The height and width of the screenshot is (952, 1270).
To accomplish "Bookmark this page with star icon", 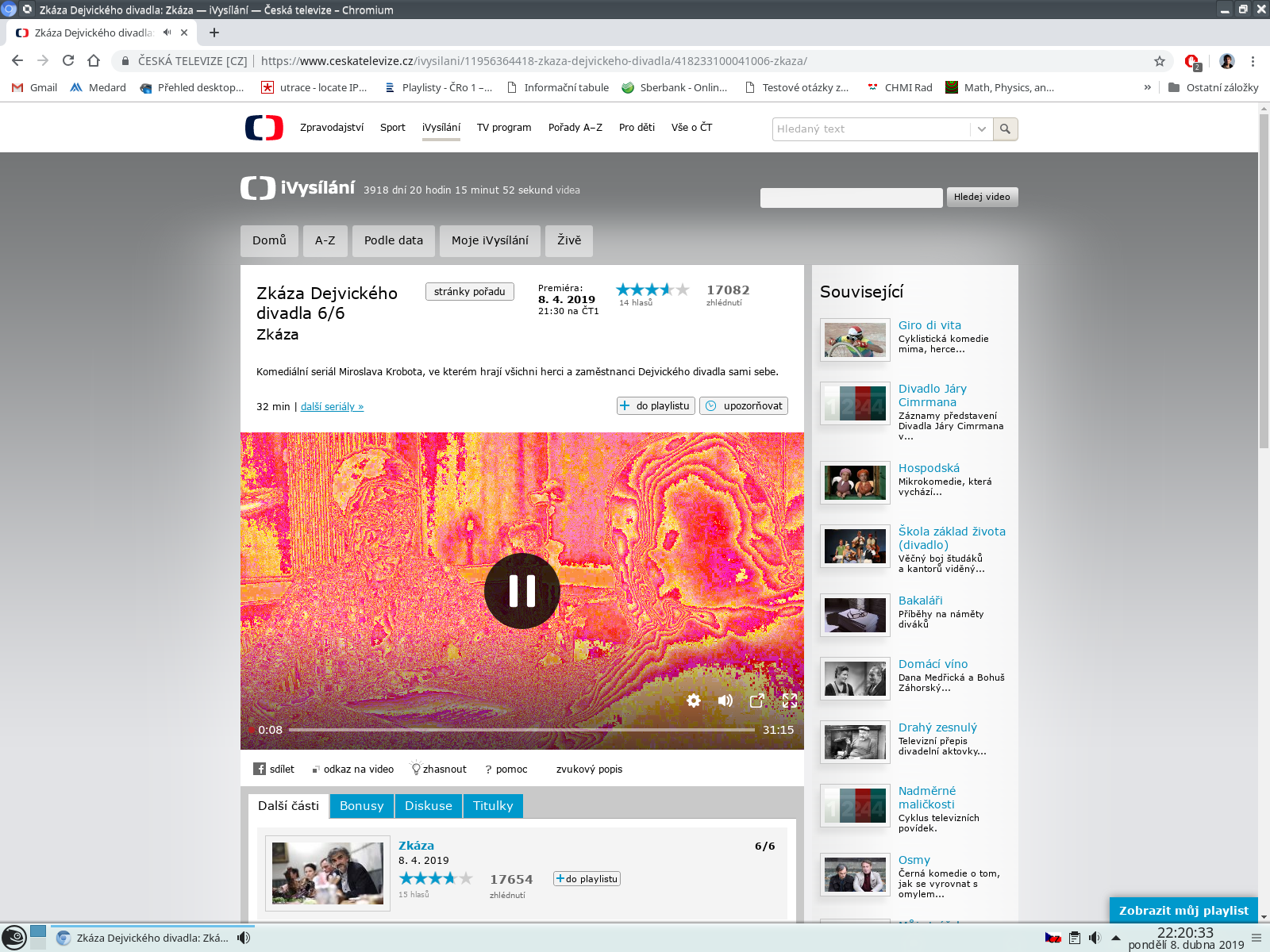I will 1160,61.
